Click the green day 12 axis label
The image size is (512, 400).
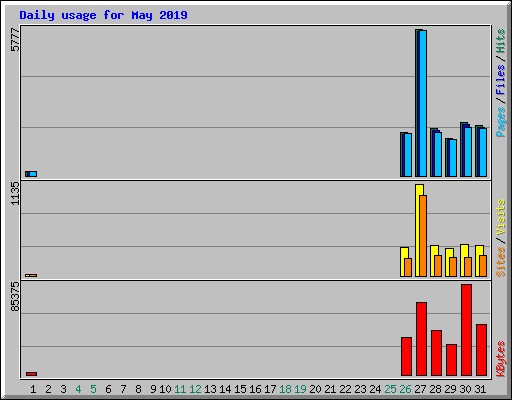[x=195, y=389]
